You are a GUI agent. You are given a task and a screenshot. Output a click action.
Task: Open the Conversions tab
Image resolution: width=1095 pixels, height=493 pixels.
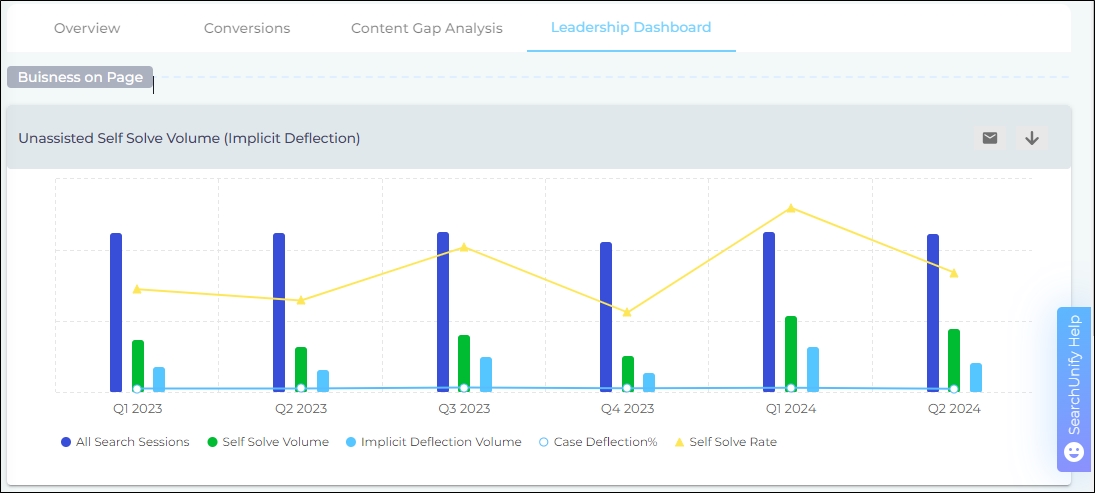pyautogui.click(x=247, y=28)
